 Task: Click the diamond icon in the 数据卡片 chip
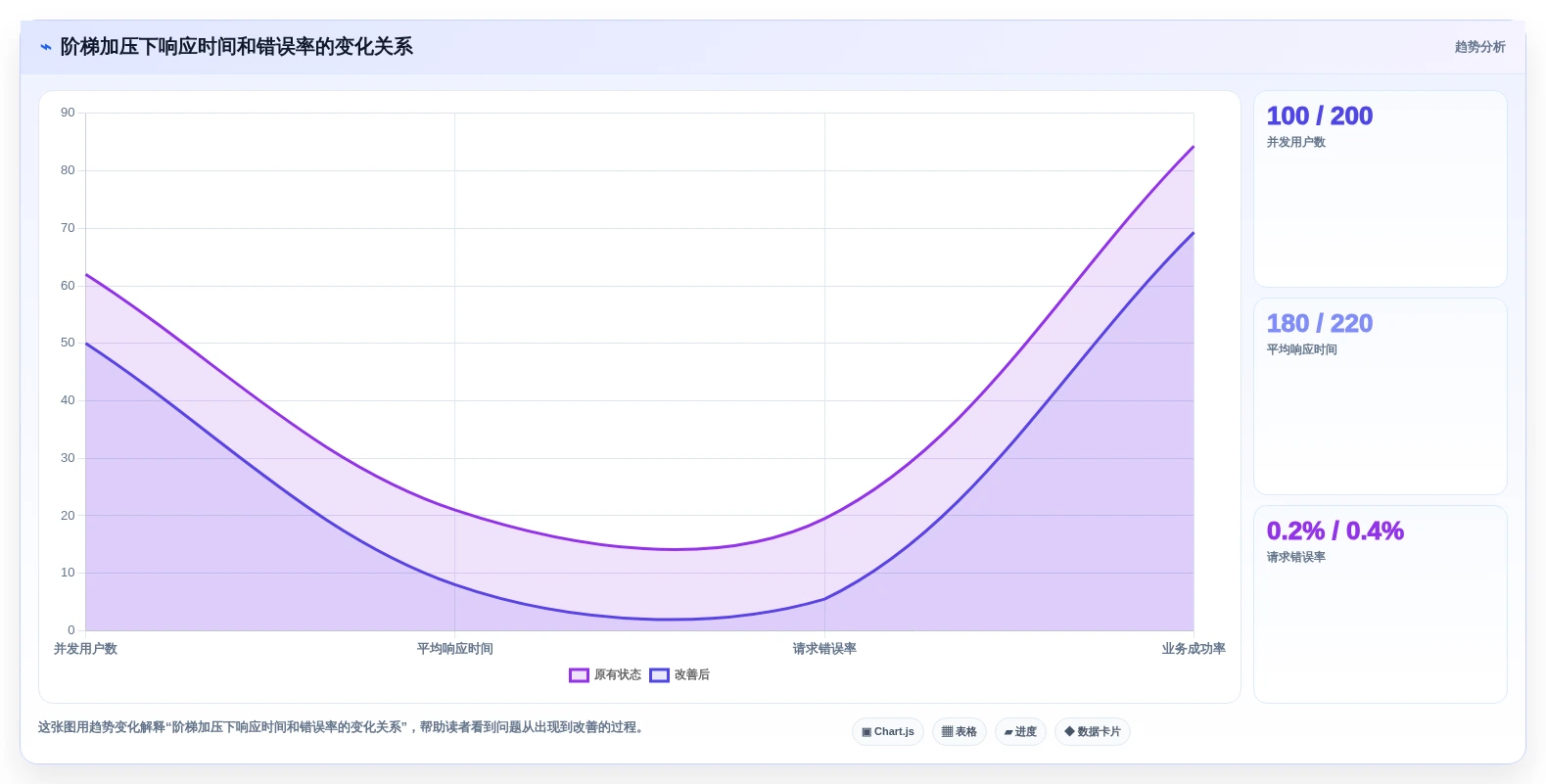[x=1069, y=731]
